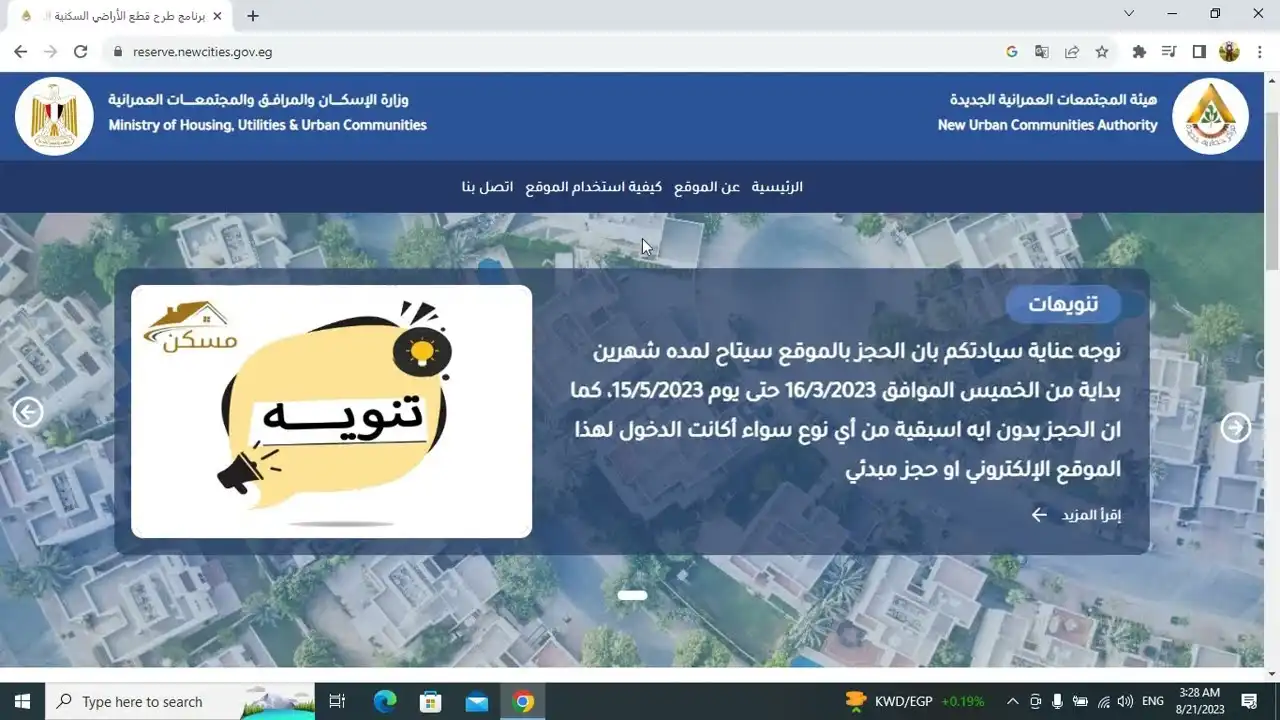
Task: Open the Chrome three-dot menu
Action: click(1258, 52)
